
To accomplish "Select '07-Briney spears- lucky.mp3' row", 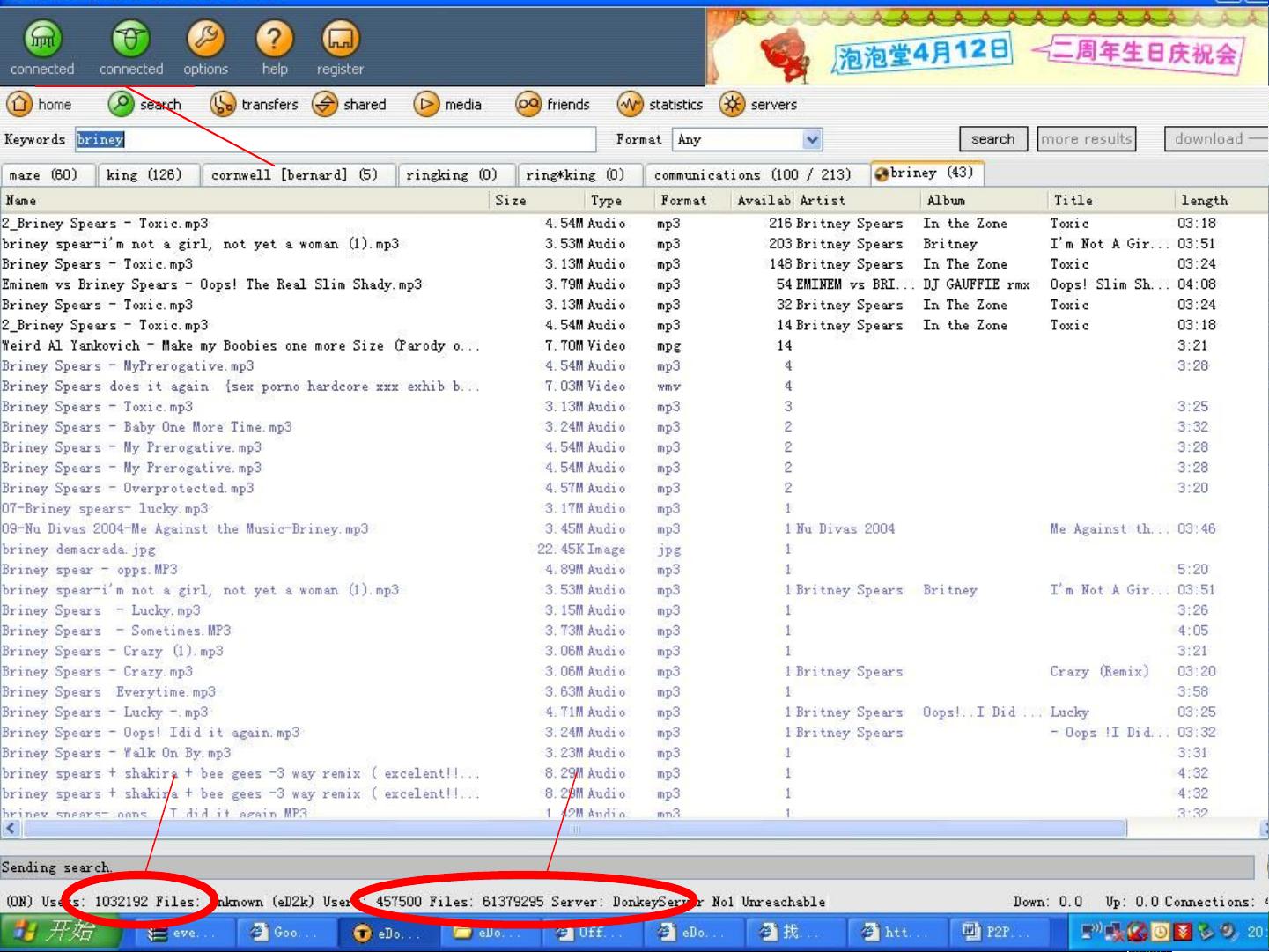I will tap(634, 508).
